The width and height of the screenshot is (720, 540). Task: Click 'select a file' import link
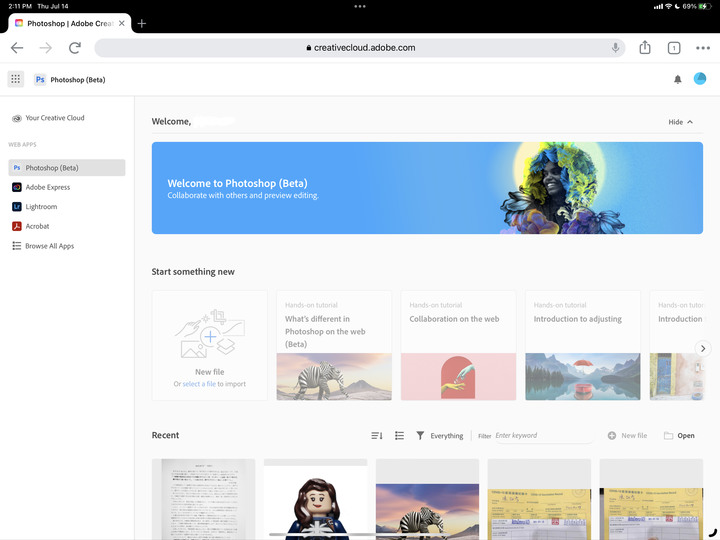[199, 384]
